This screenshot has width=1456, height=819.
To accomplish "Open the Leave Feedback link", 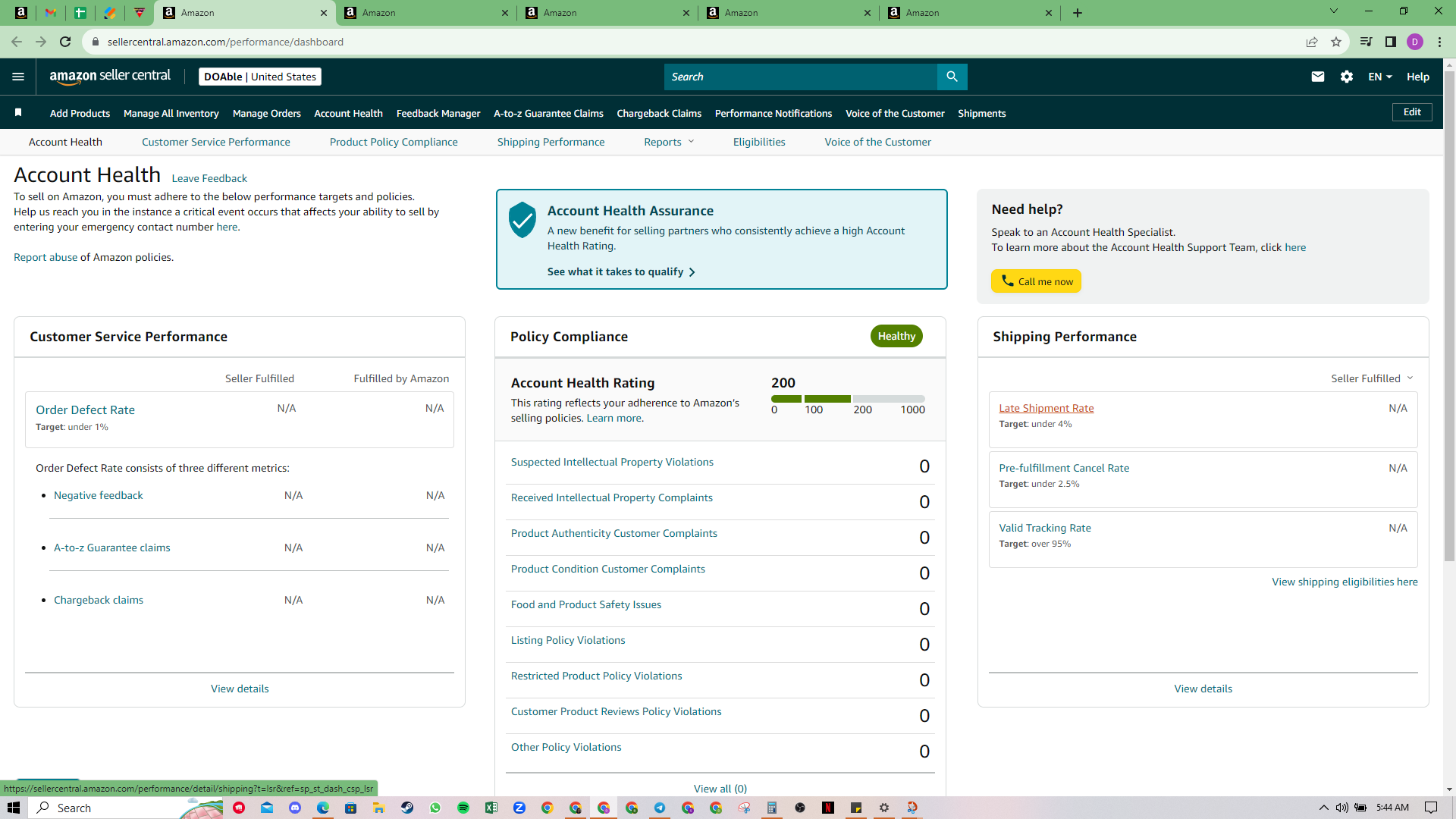I will 209,178.
